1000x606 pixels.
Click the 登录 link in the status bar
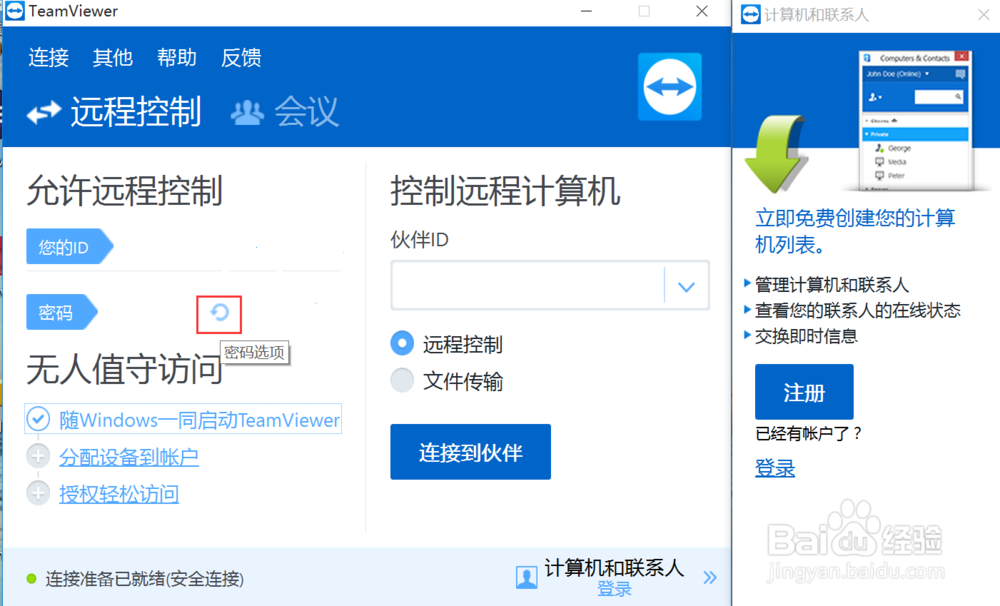(614, 589)
